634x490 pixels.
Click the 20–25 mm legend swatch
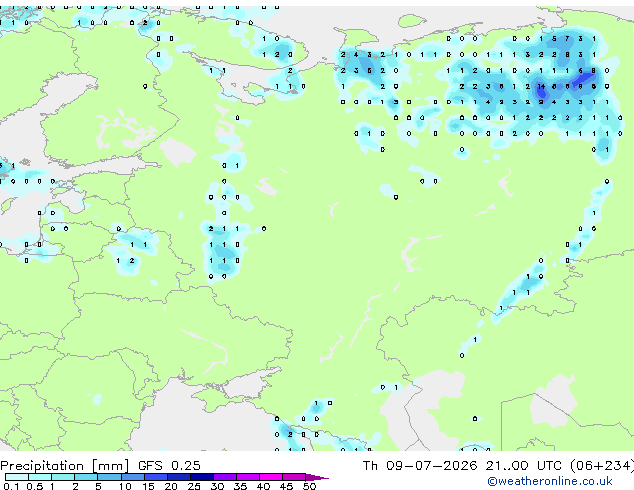pos(178,477)
